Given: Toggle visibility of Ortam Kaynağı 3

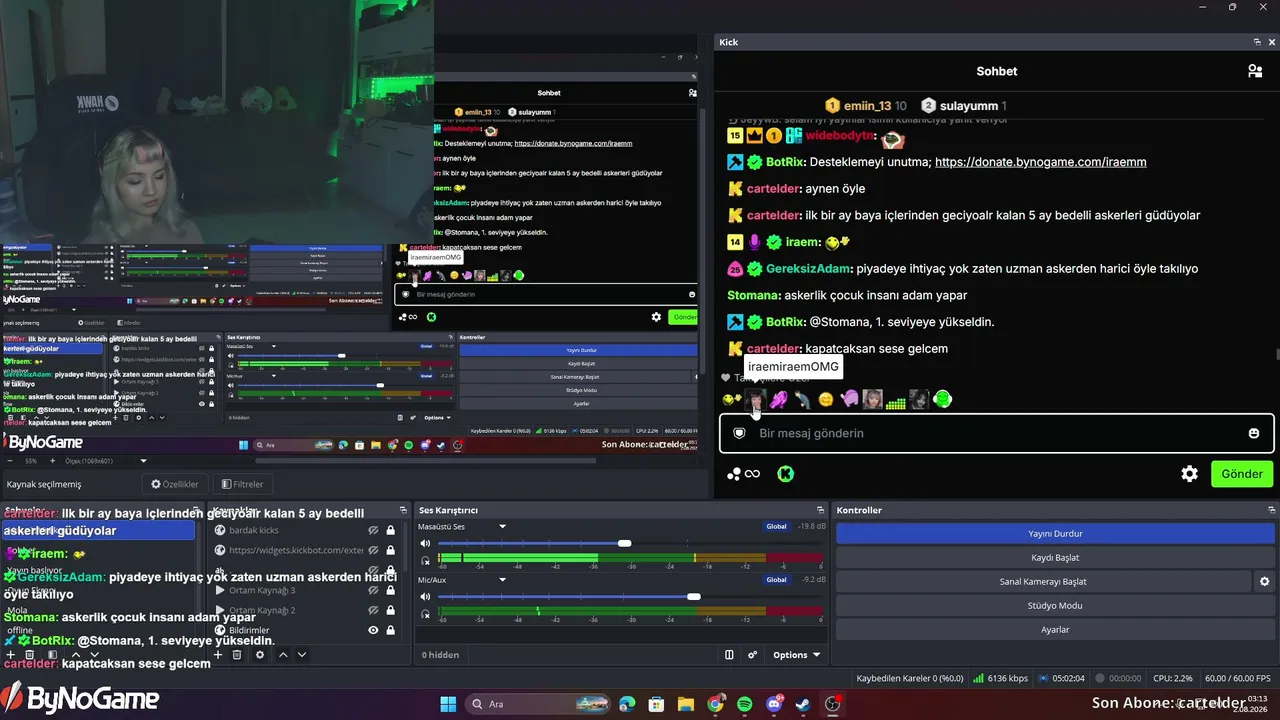Looking at the screenshot, I should pos(373,590).
